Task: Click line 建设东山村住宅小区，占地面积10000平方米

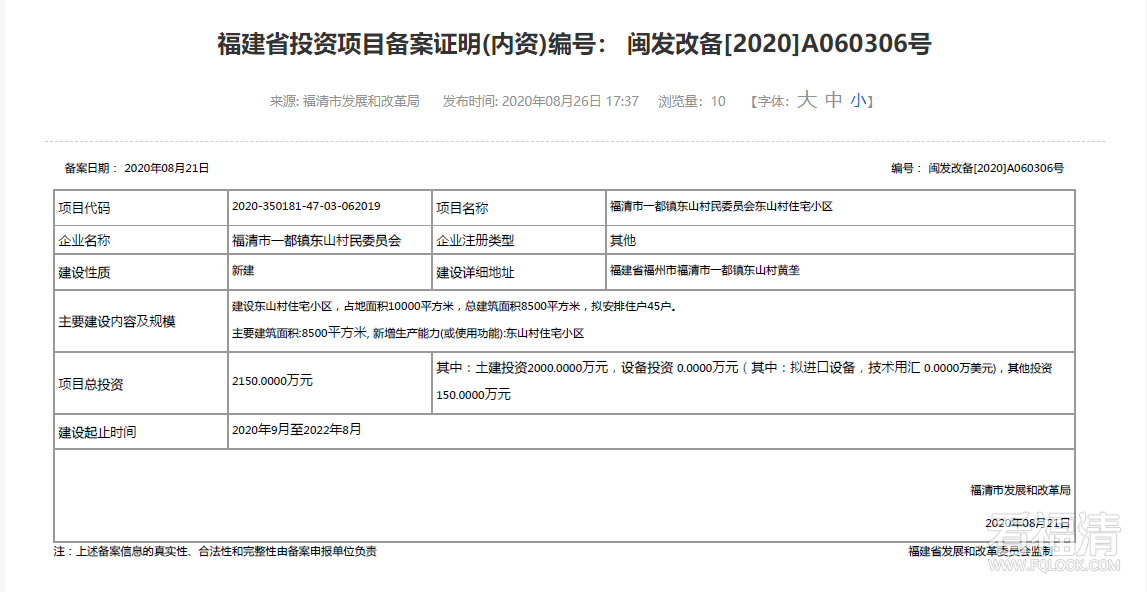Action: point(454,306)
